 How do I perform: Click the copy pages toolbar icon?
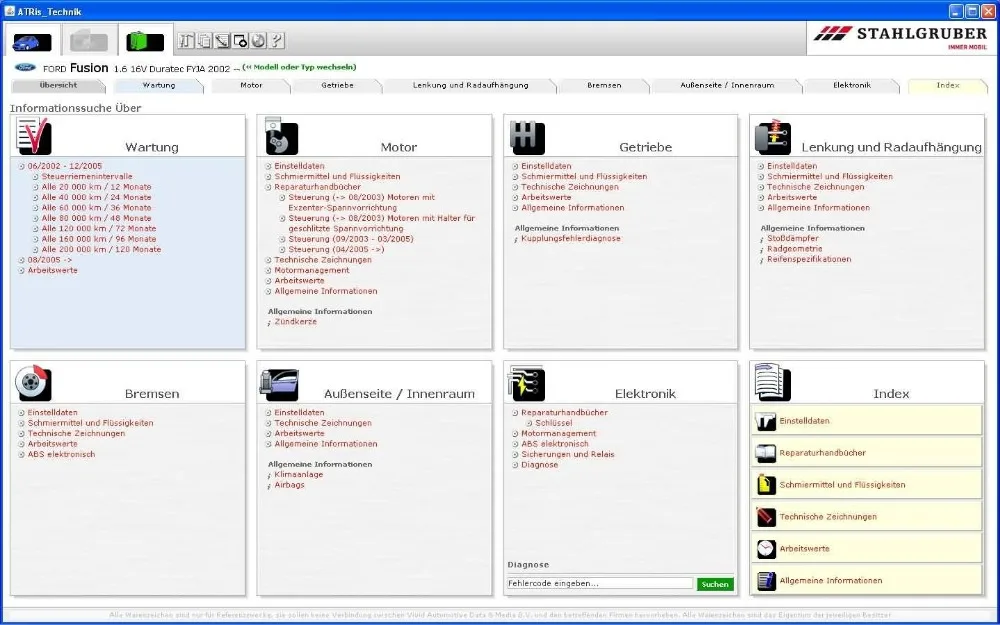coord(204,41)
